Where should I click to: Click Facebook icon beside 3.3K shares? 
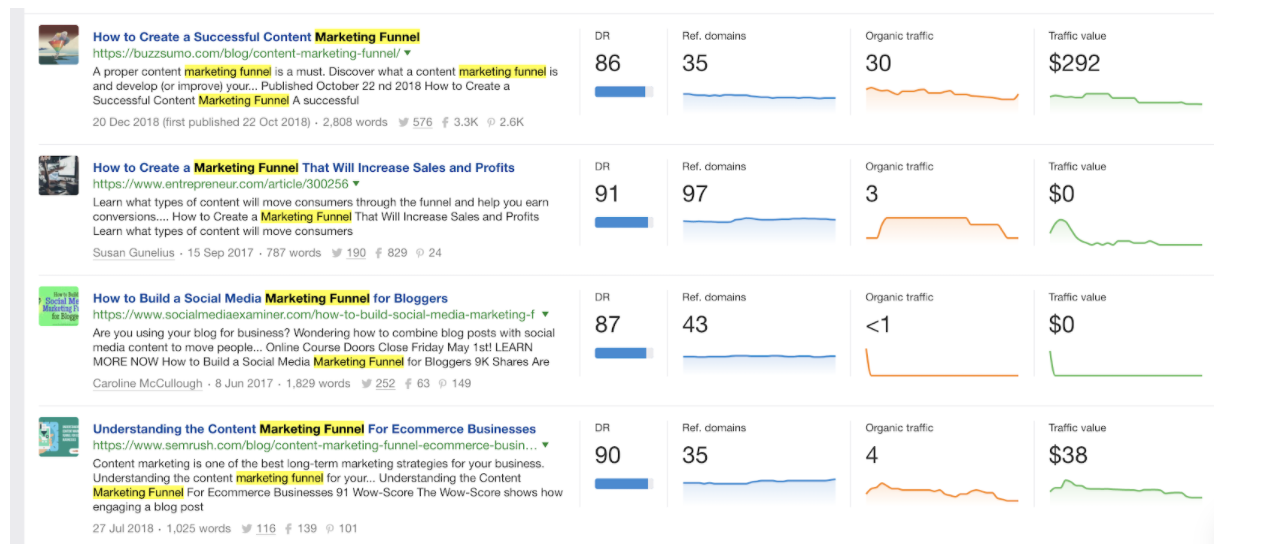coord(445,123)
